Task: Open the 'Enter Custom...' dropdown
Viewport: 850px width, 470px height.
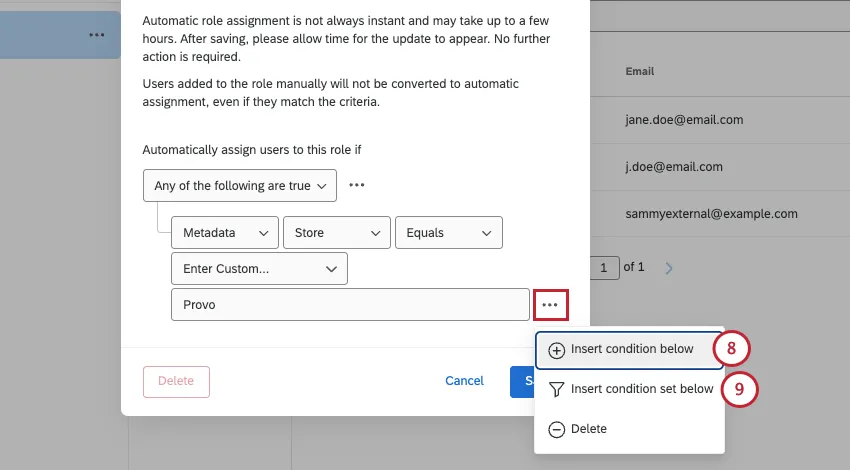Action: 259,268
